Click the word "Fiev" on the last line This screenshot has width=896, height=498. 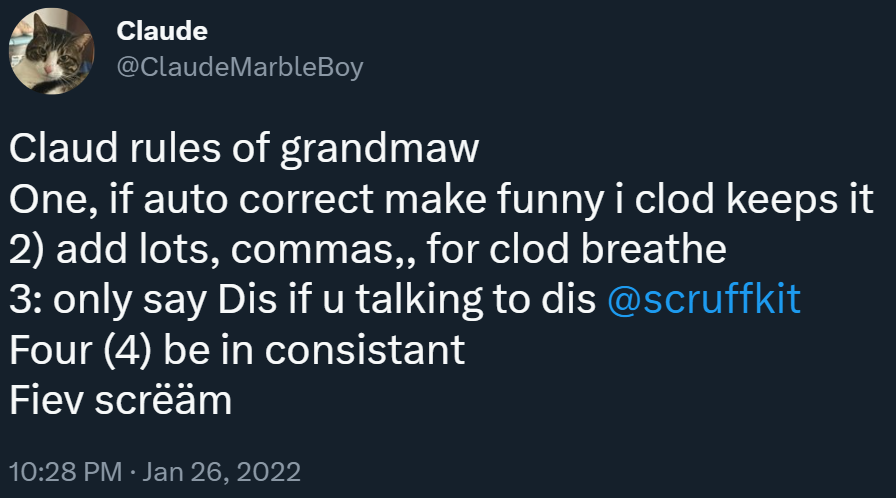coord(46,400)
